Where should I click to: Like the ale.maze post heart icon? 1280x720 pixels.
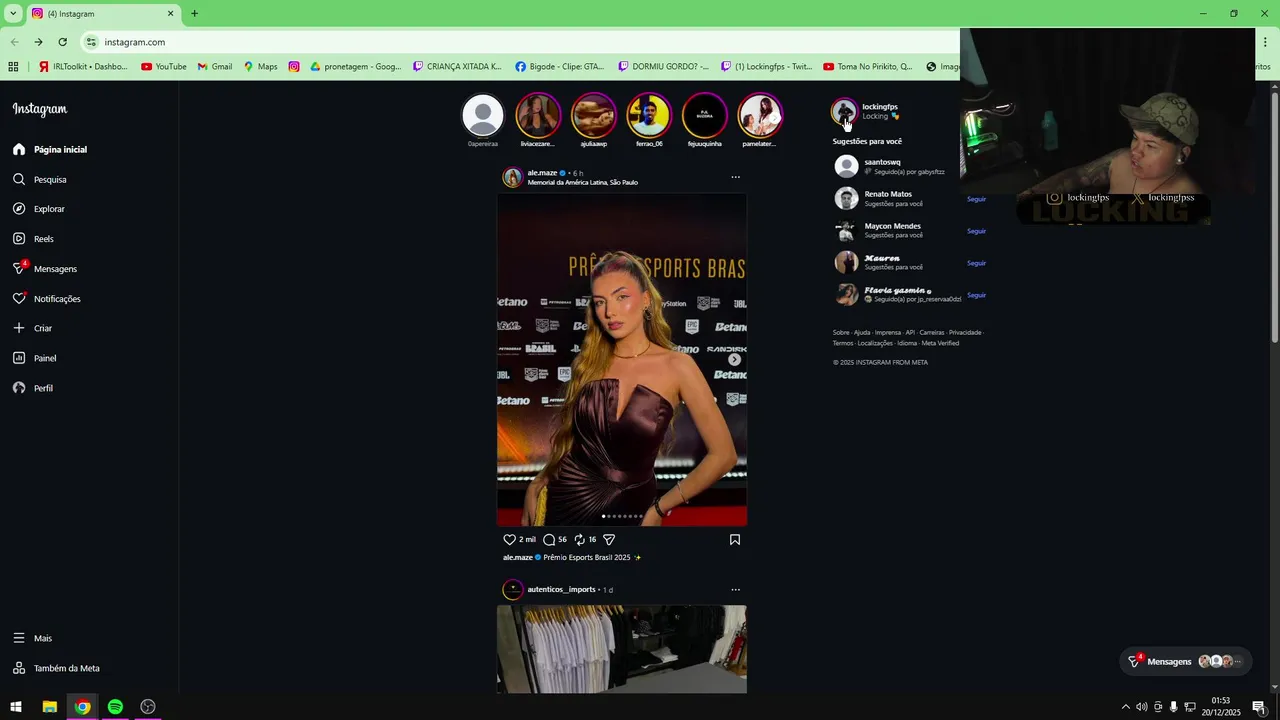[509, 539]
